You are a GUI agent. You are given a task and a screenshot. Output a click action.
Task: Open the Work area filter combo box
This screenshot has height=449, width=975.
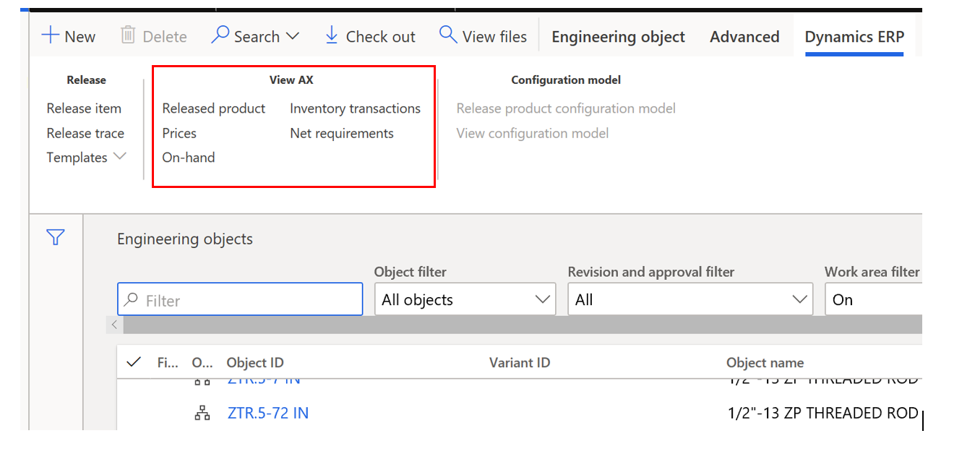pos(872,299)
